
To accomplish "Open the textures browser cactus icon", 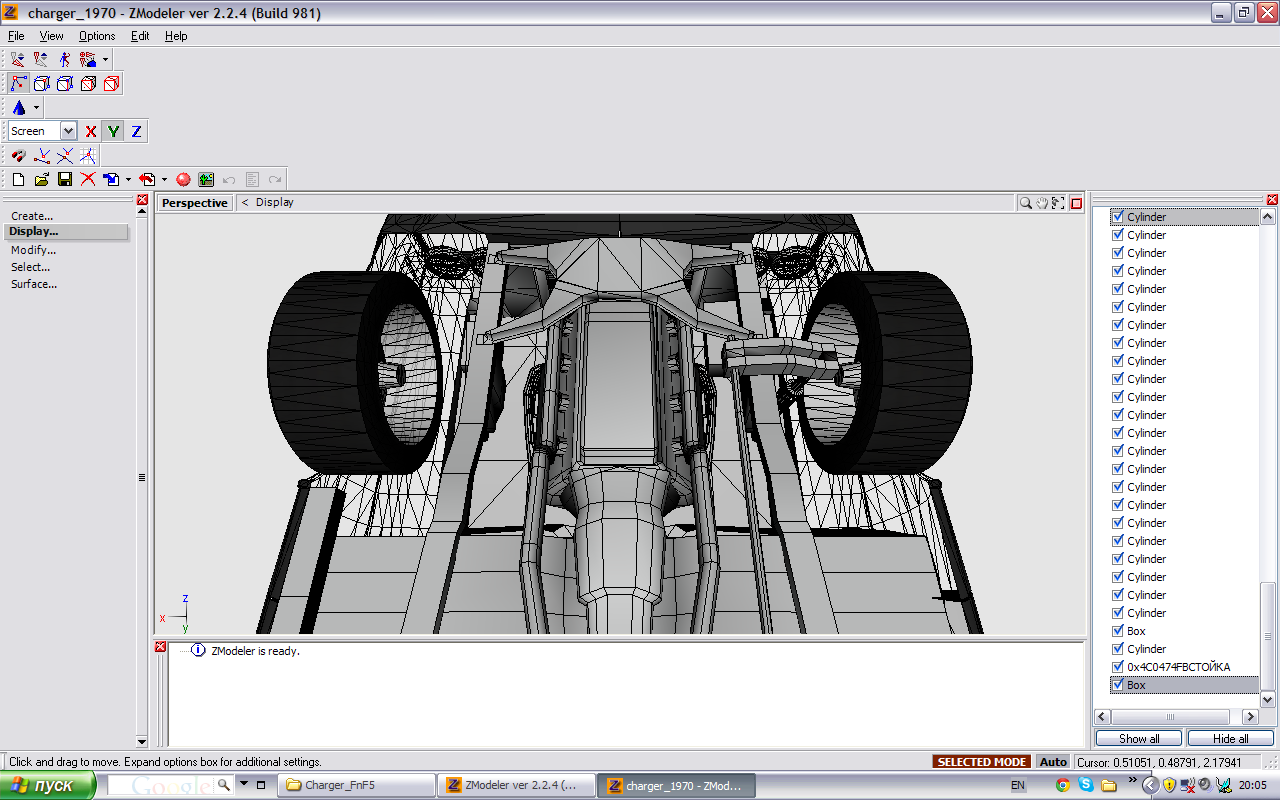I will (x=206, y=179).
